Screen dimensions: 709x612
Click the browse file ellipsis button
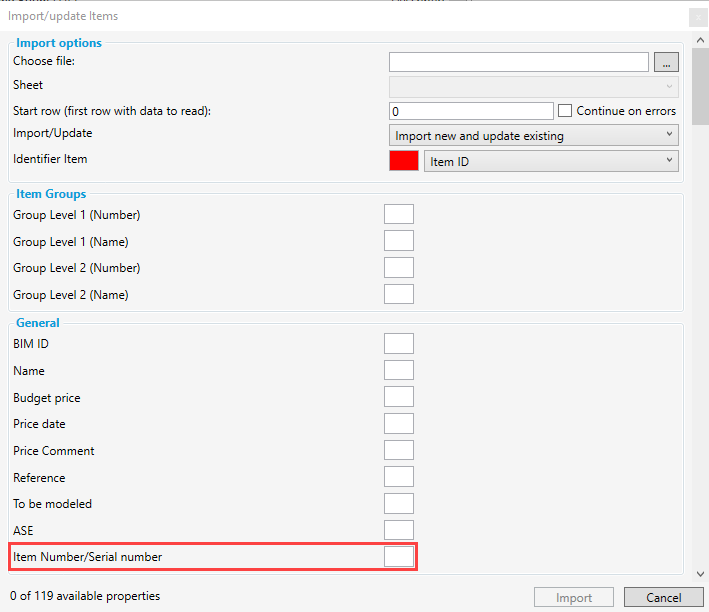(x=666, y=62)
